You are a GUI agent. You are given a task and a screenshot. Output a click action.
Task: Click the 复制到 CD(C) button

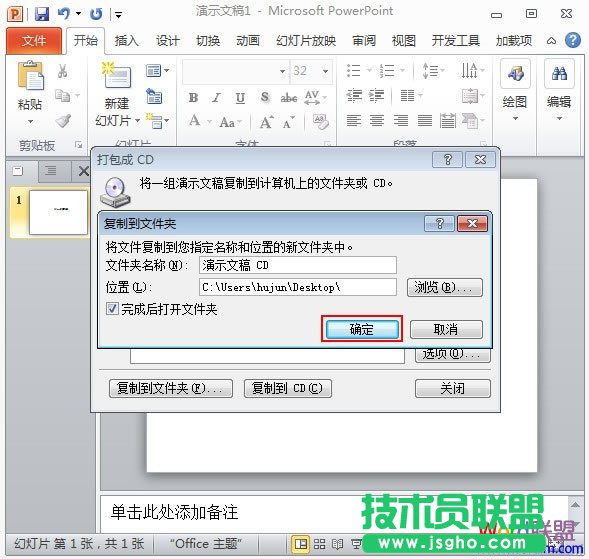pos(288,388)
